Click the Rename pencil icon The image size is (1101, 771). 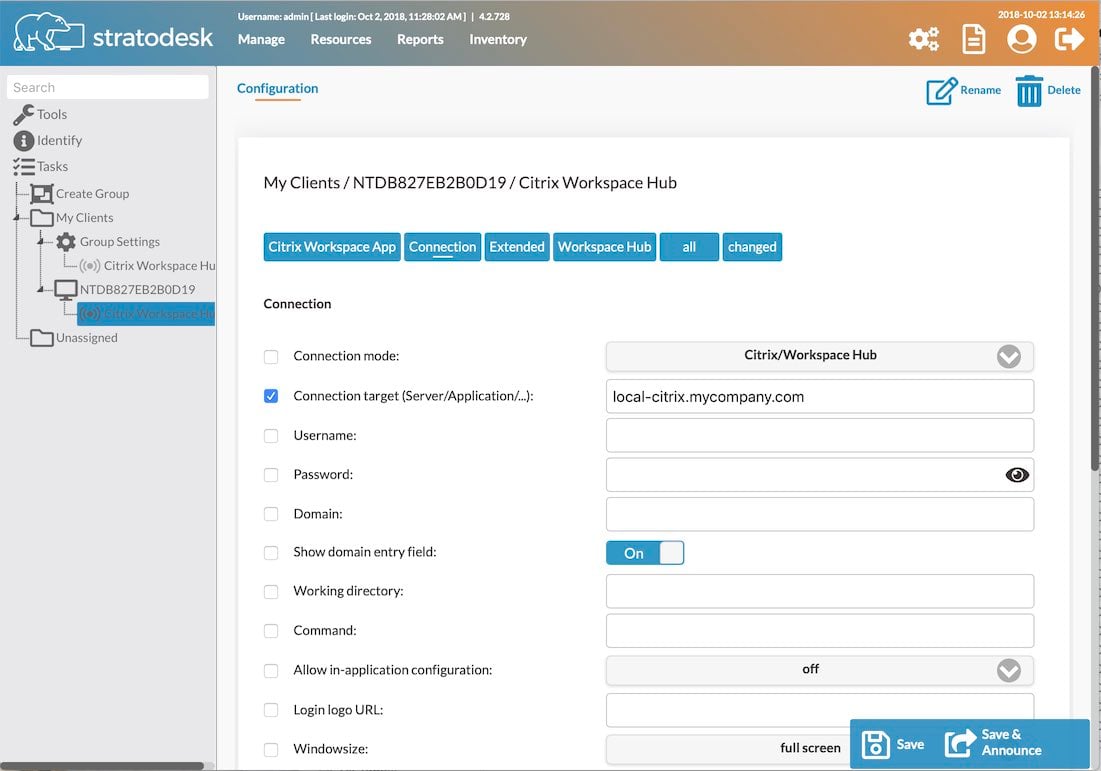point(941,91)
